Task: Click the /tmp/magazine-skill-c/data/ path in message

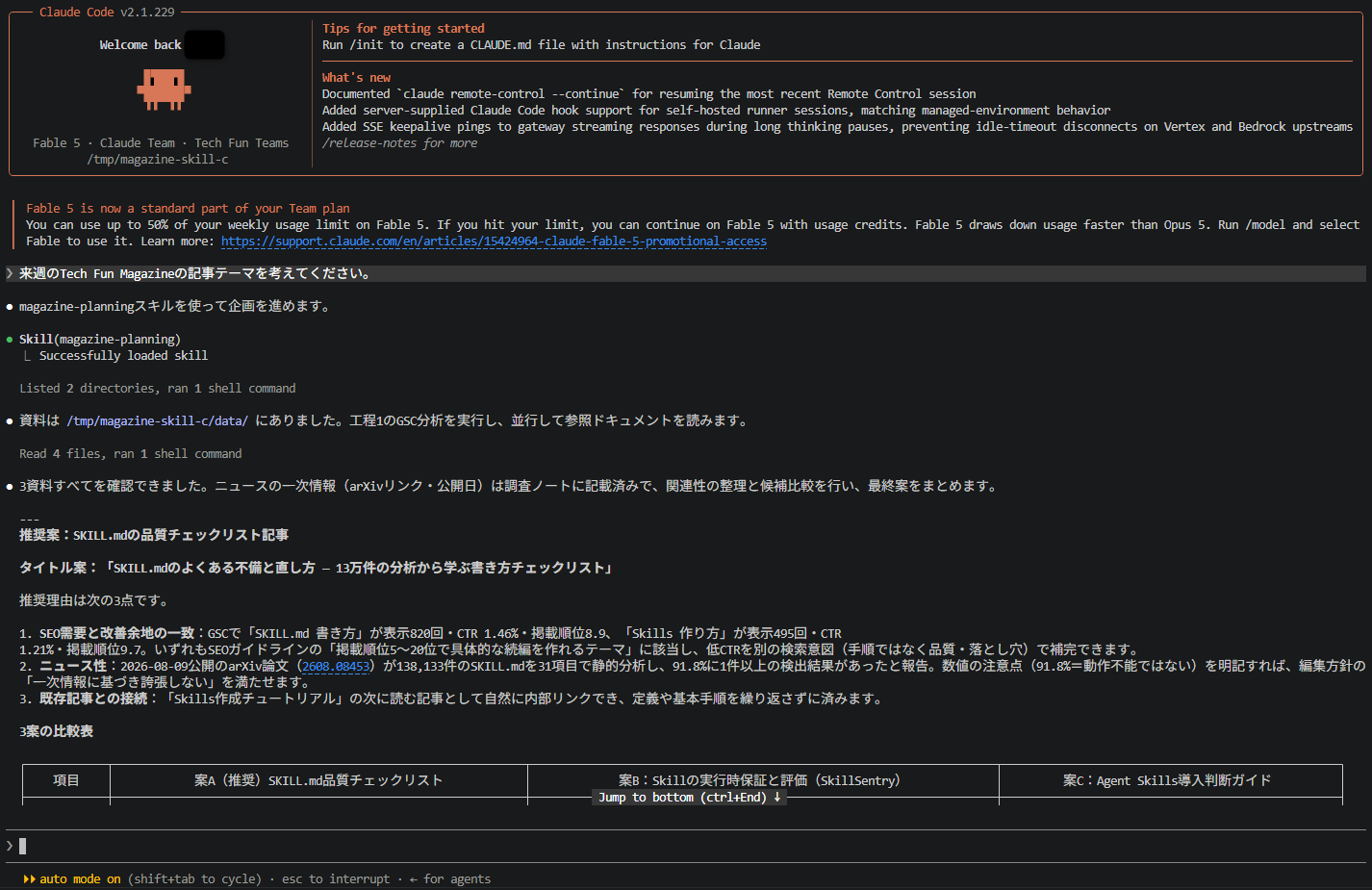Action: (158, 421)
